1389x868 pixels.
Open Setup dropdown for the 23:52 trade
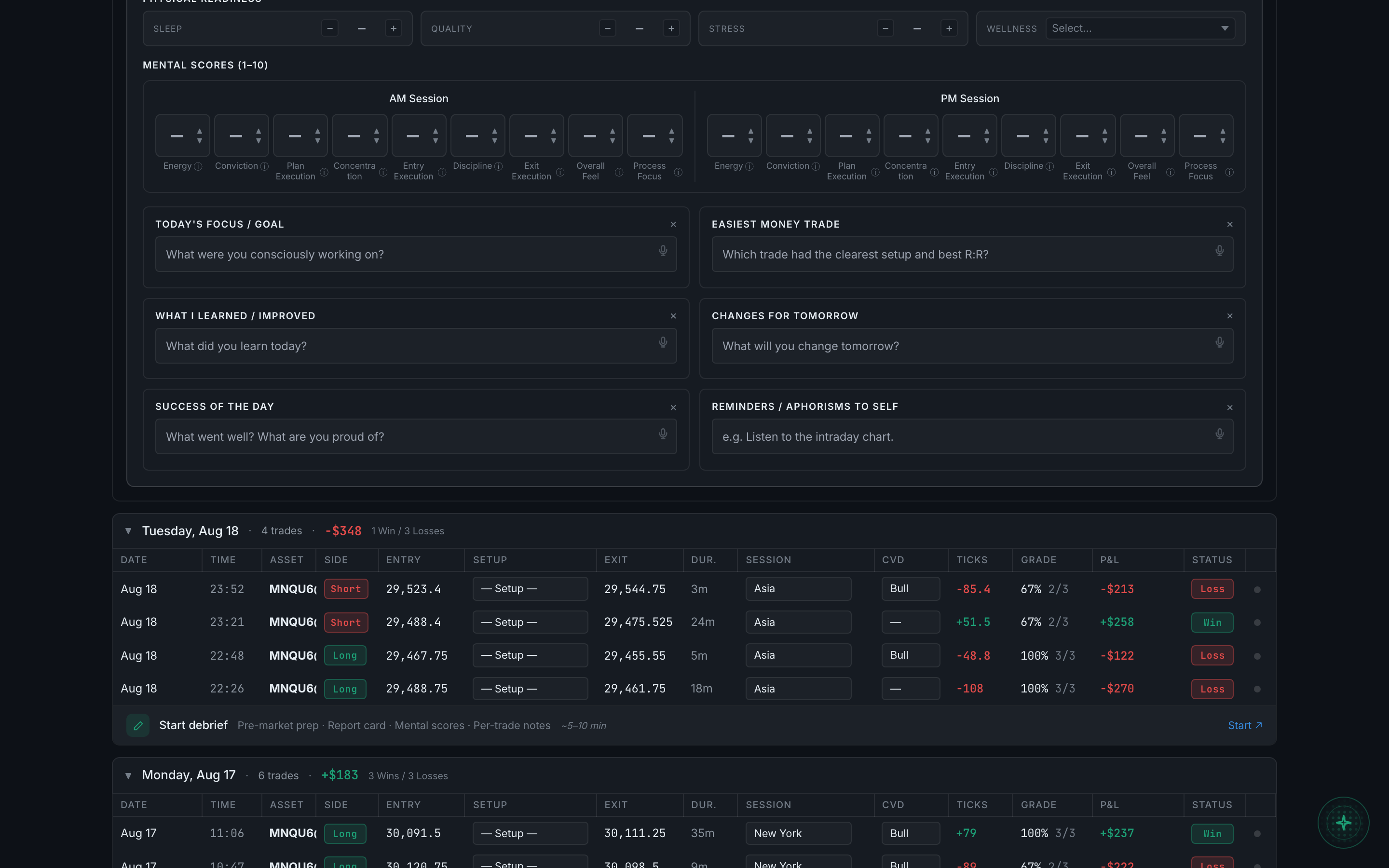[531, 589]
